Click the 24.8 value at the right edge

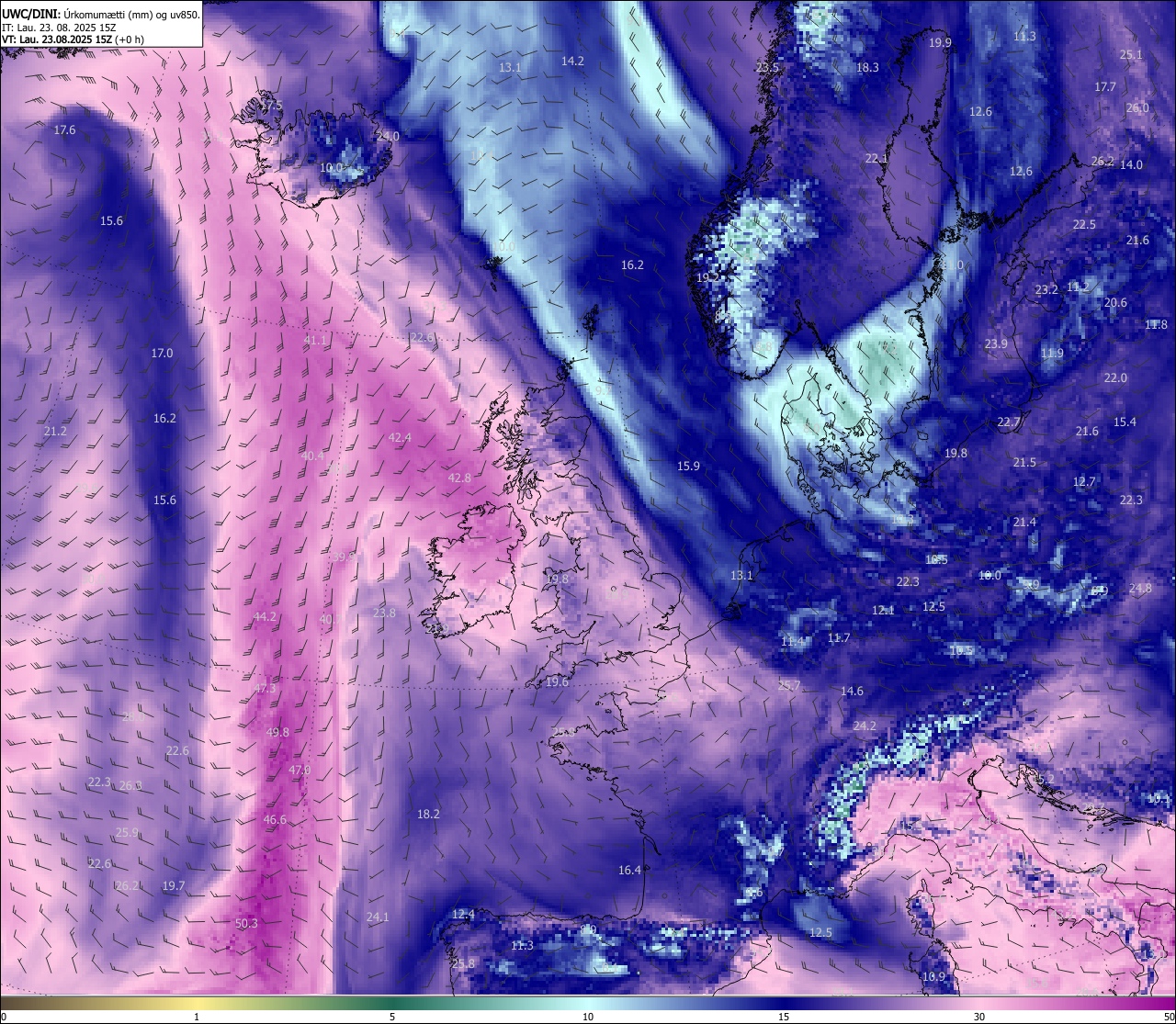tap(1140, 589)
